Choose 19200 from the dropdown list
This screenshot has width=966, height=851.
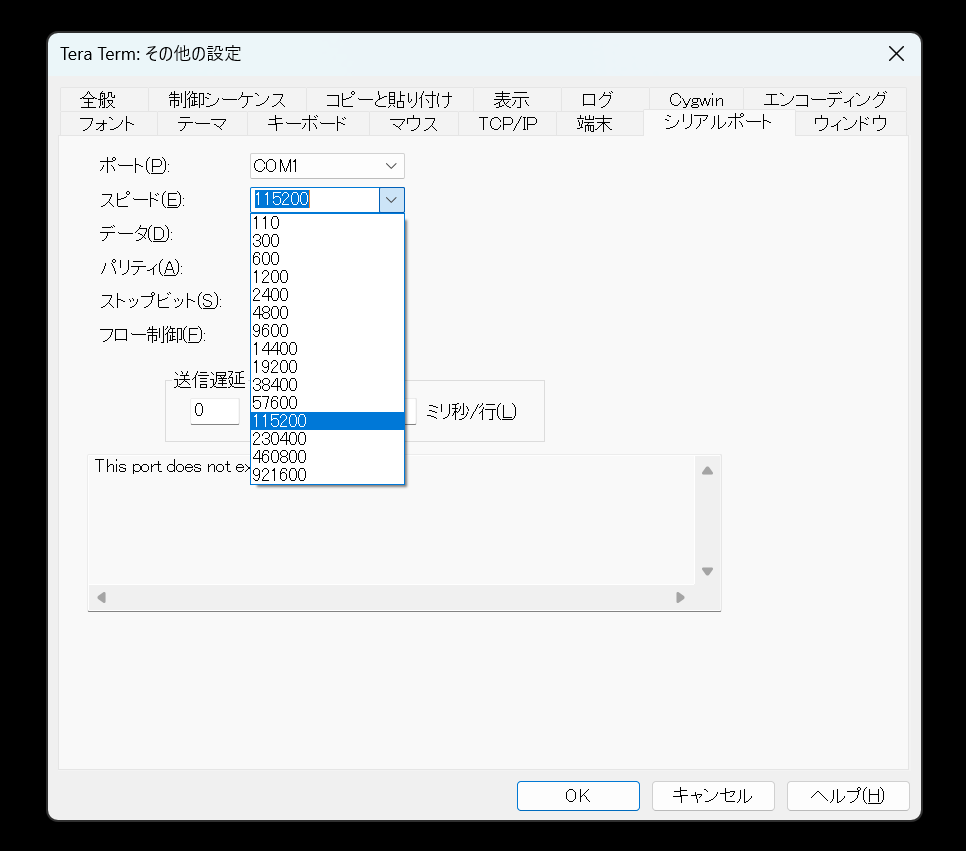[327, 367]
